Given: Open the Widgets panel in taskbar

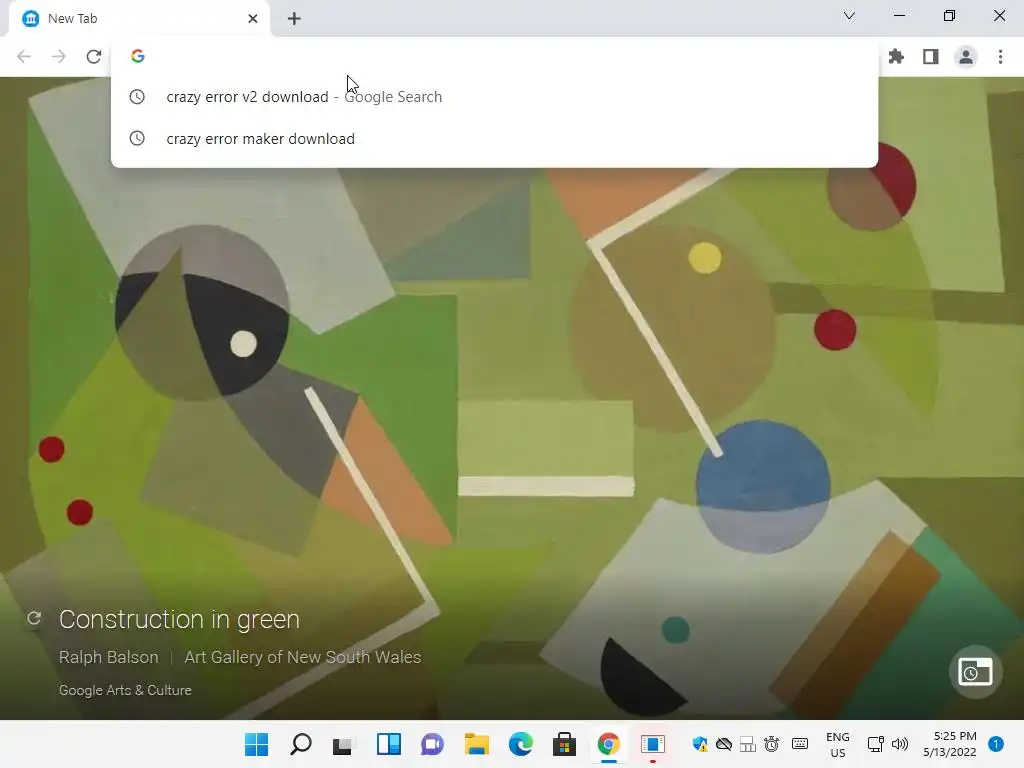Looking at the screenshot, I should (389, 744).
